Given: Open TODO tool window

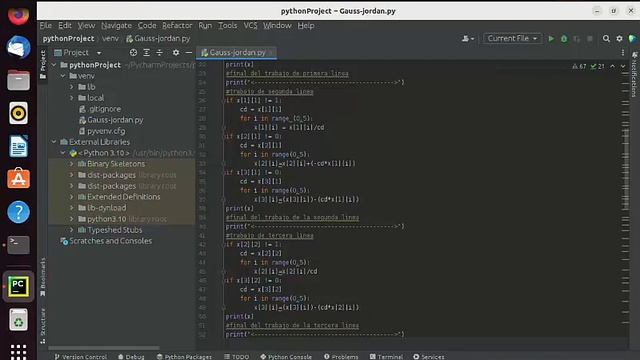Looking at the screenshot, I should coord(236,357).
